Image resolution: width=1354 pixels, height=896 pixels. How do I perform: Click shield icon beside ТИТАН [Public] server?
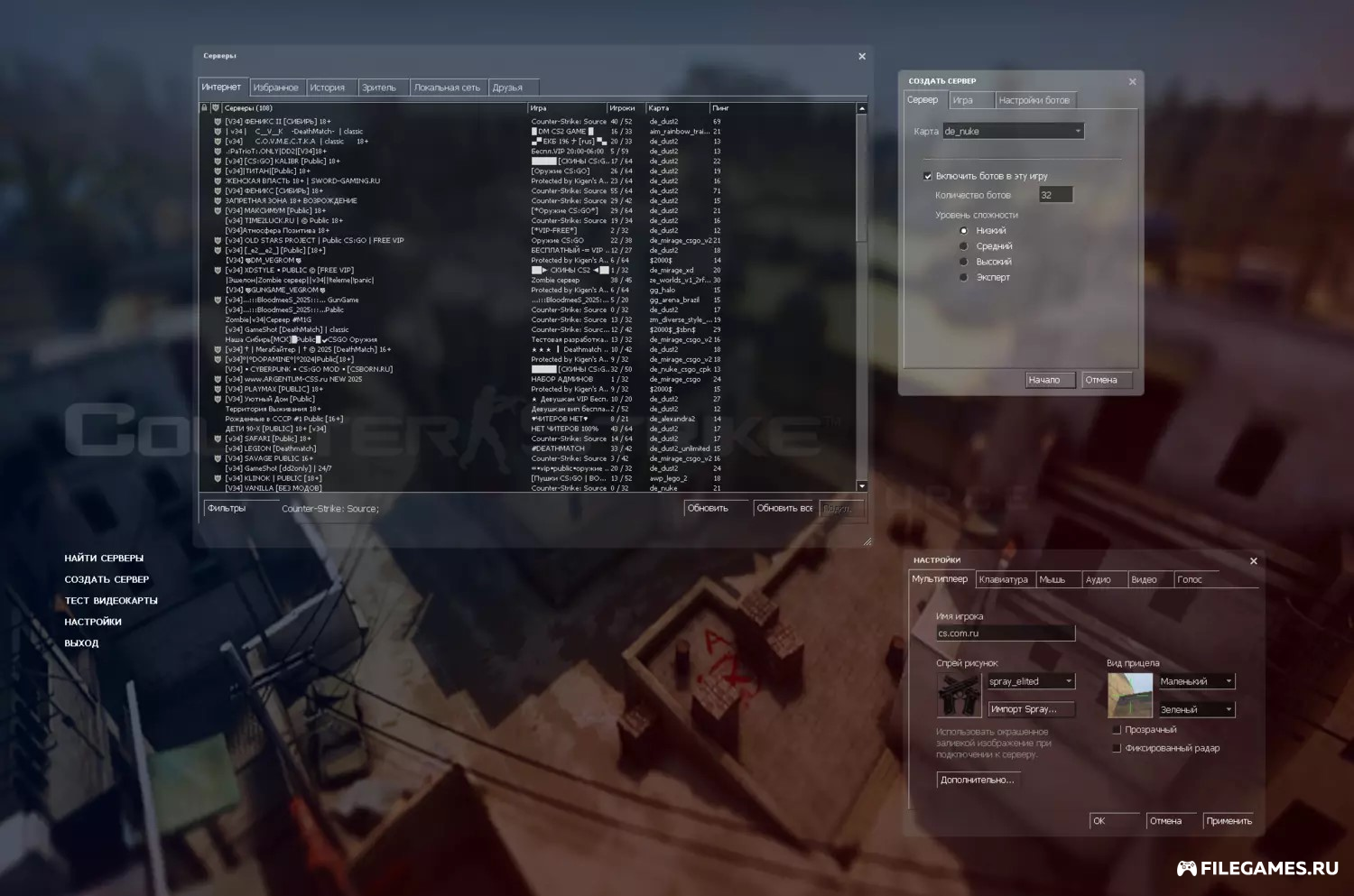[218, 171]
